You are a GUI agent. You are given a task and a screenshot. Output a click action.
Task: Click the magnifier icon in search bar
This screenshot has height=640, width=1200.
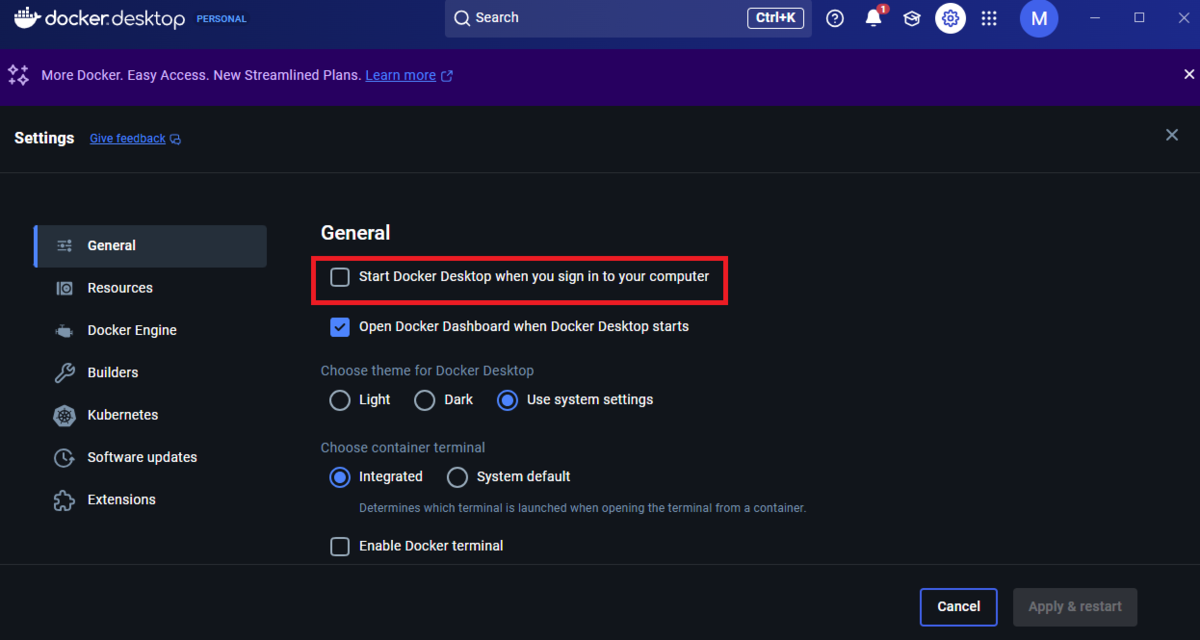pyautogui.click(x=461, y=18)
